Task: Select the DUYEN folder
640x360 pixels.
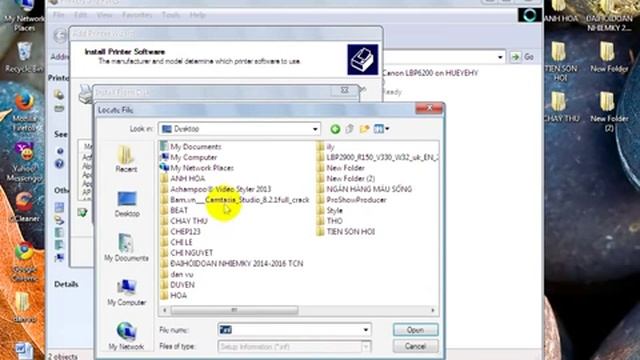Action: [x=178, y=284]
